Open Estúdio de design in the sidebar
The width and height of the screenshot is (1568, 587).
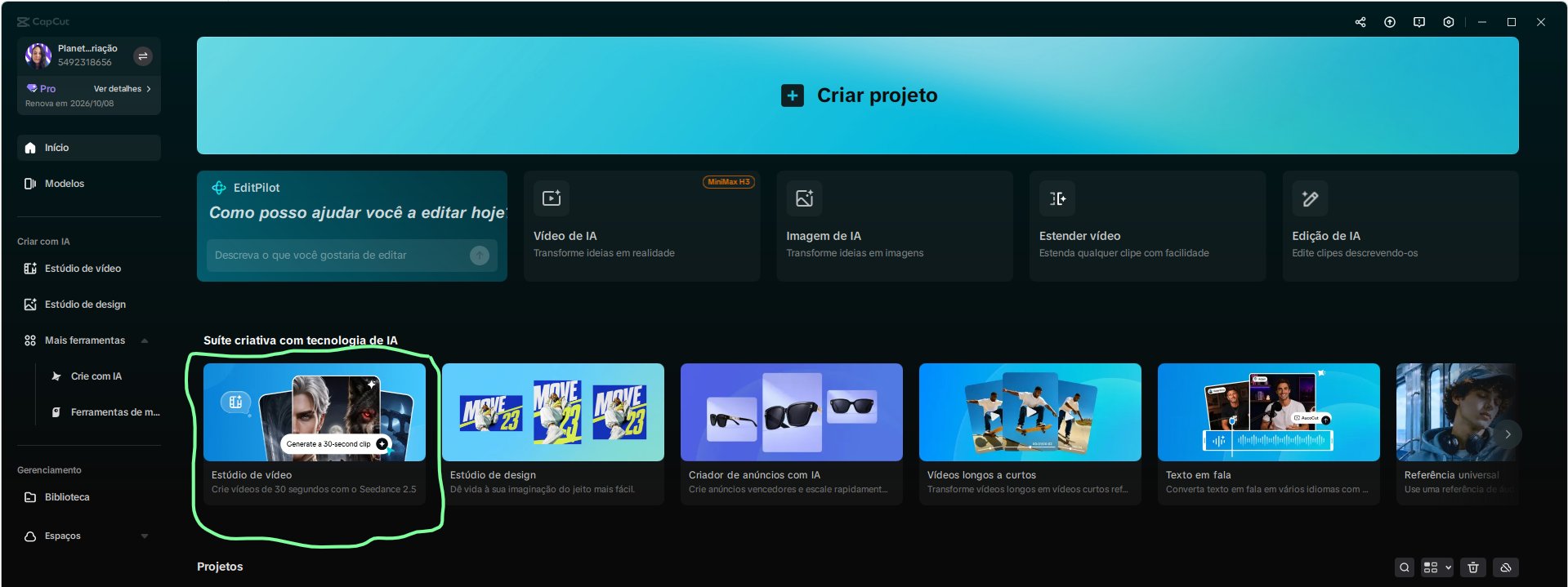coord(89,305)
